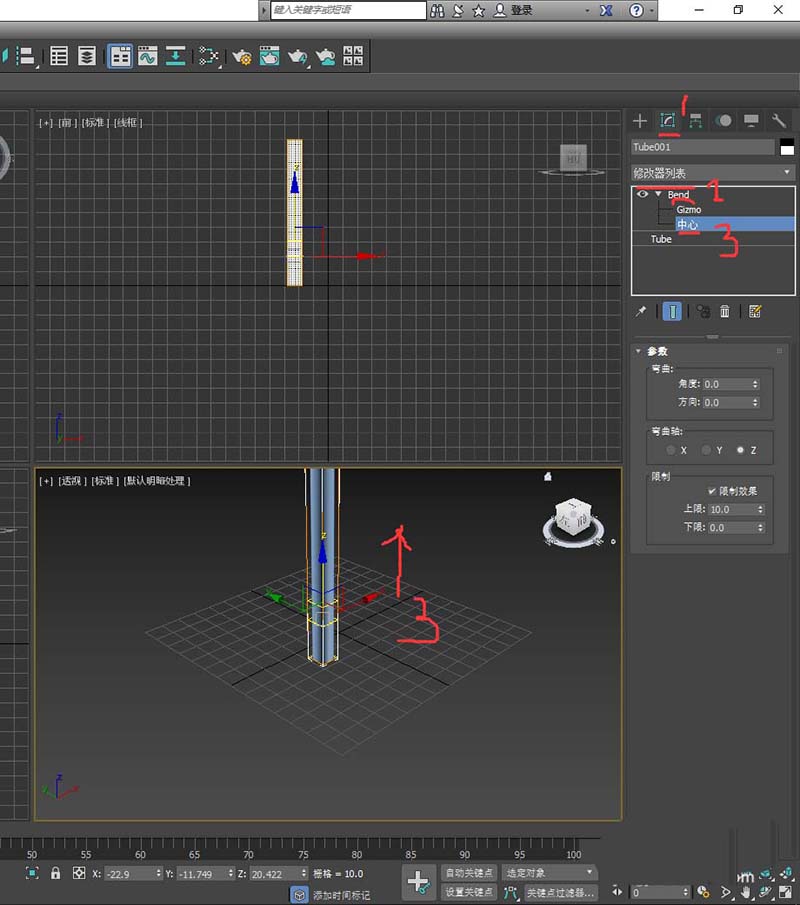Open the Utilities wrench panel
Viewport: 800px width, 905px height.
[x=779, y=121]
